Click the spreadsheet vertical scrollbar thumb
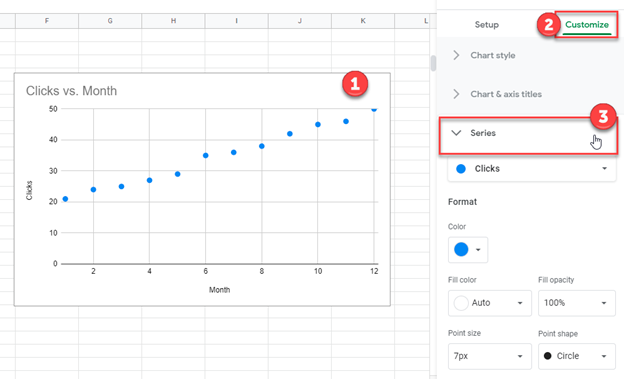This screenshot has width=624, height=379. pyautogui.click(x=433, y=63)
